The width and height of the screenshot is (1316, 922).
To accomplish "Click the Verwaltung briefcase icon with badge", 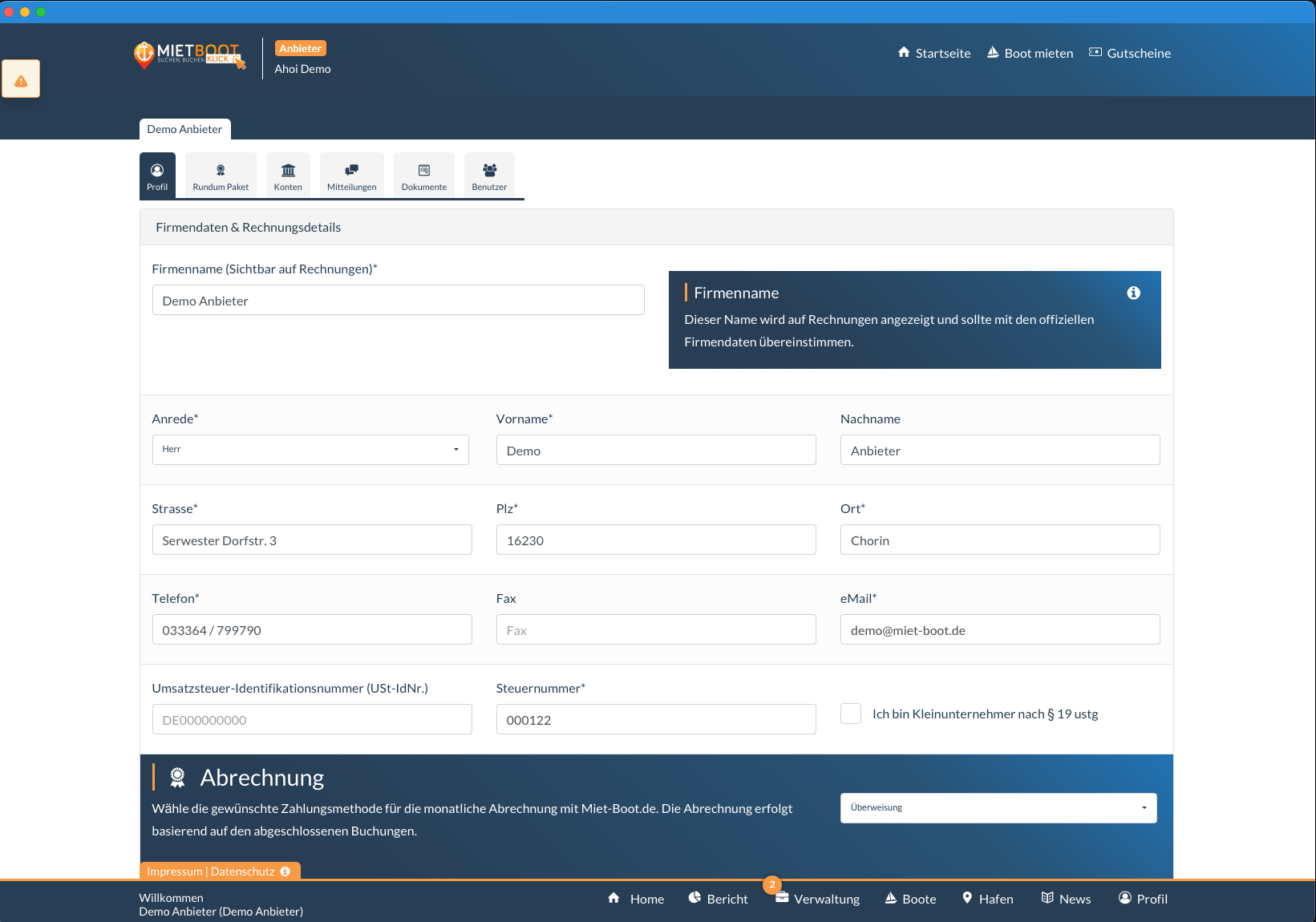I will click(x=781, y=897).
